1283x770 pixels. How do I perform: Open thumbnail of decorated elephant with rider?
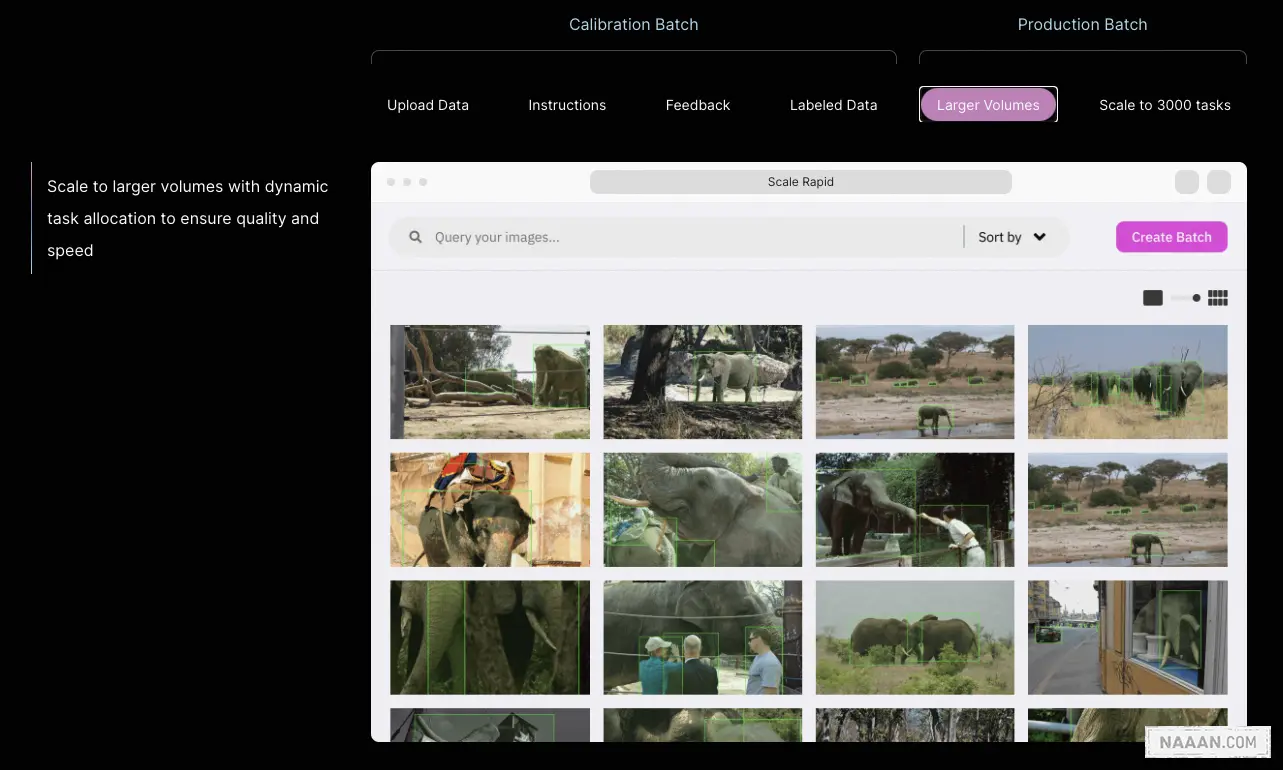(490, 510)
